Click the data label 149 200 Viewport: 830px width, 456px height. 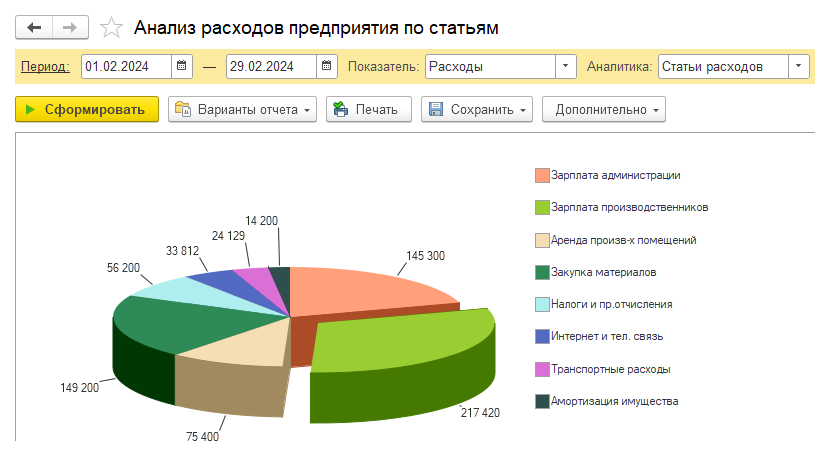coord(79,388)
